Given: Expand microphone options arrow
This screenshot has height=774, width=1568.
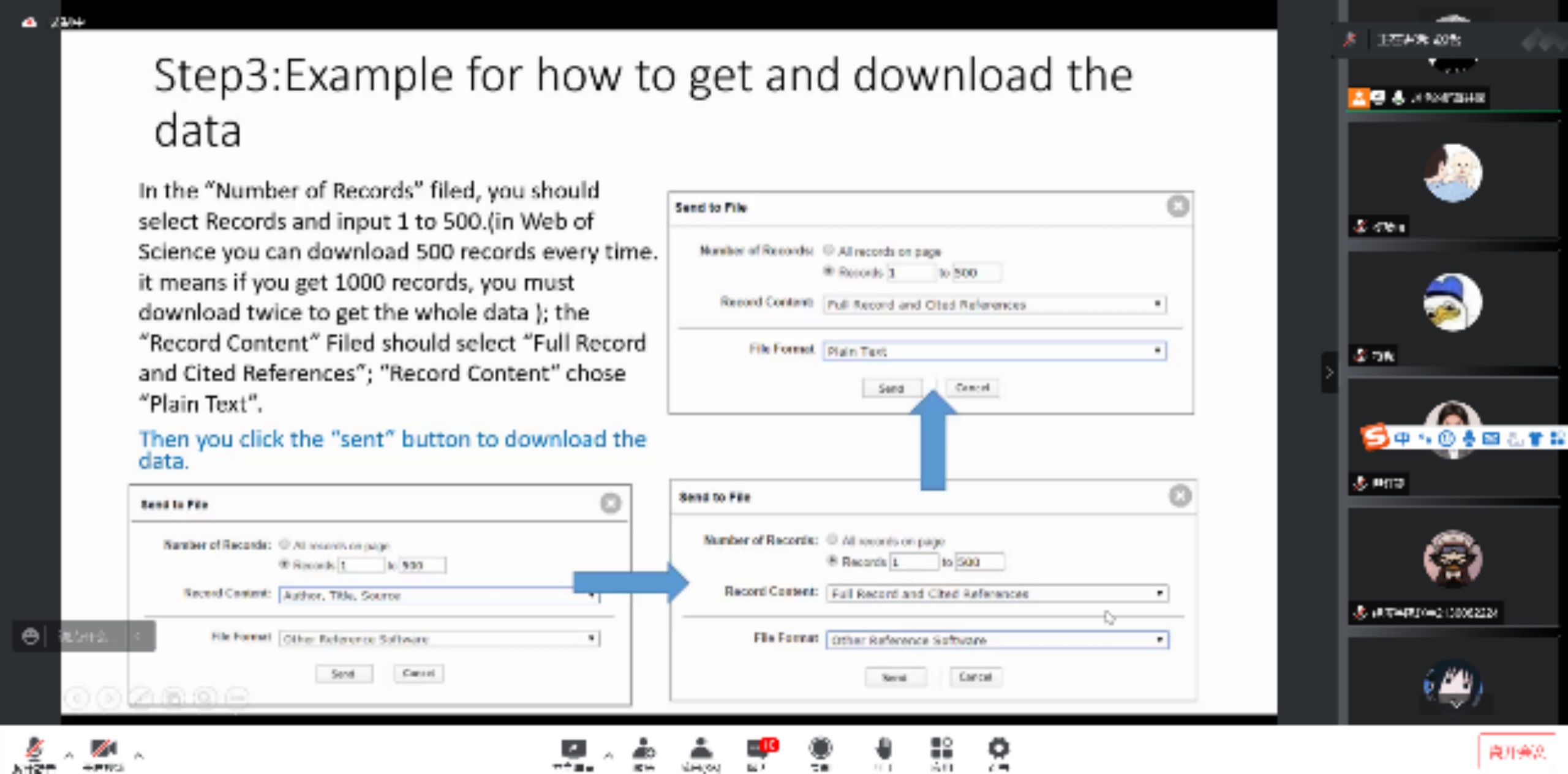Looking at the screenshot, I should (x=69, y=755).
